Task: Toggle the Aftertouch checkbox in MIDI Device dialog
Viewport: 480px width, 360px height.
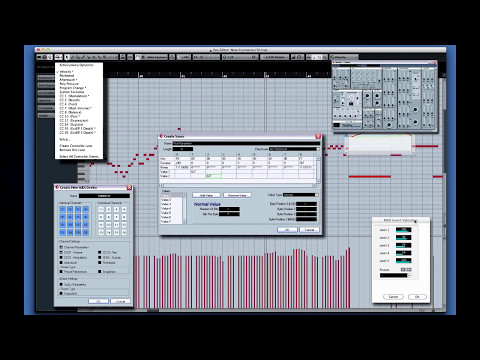Action: (x=61, y=263)
